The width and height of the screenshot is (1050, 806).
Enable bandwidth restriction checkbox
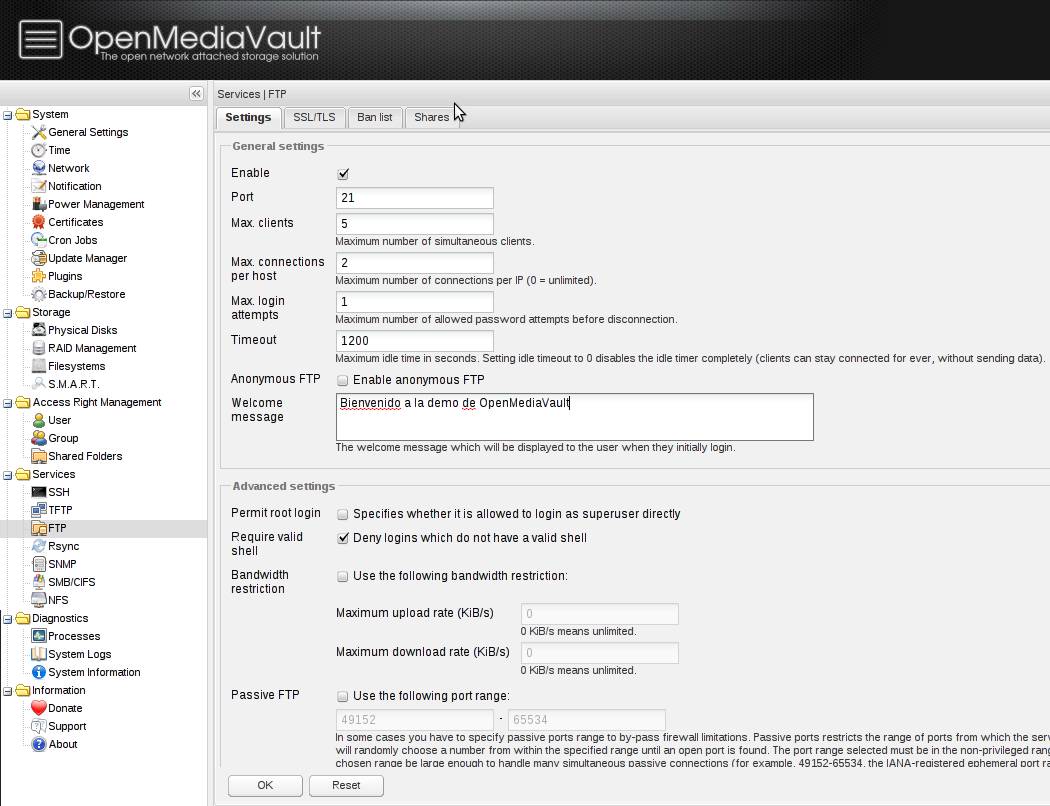(x=343, y=576)
